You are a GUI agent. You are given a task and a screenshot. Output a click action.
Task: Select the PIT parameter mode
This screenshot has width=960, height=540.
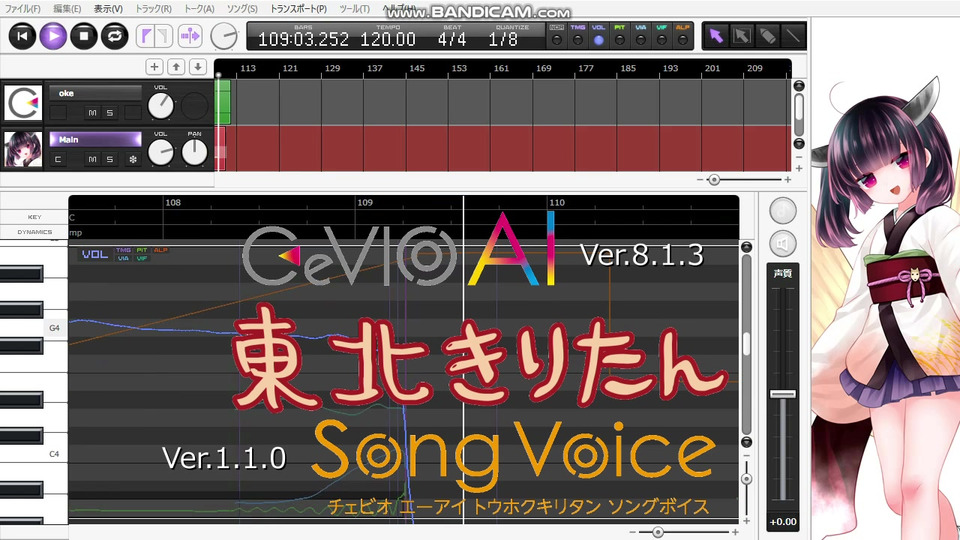pos(620,36)
